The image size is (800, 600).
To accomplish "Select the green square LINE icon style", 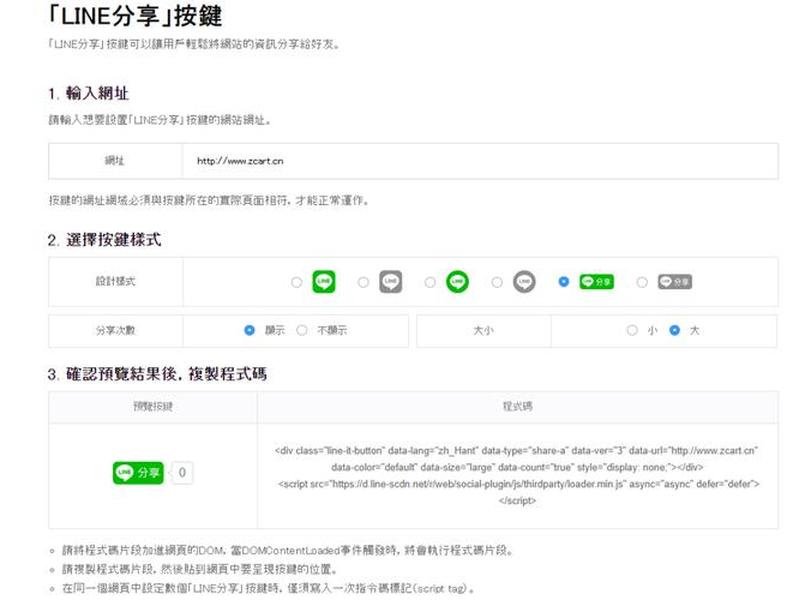I will 296,282.
